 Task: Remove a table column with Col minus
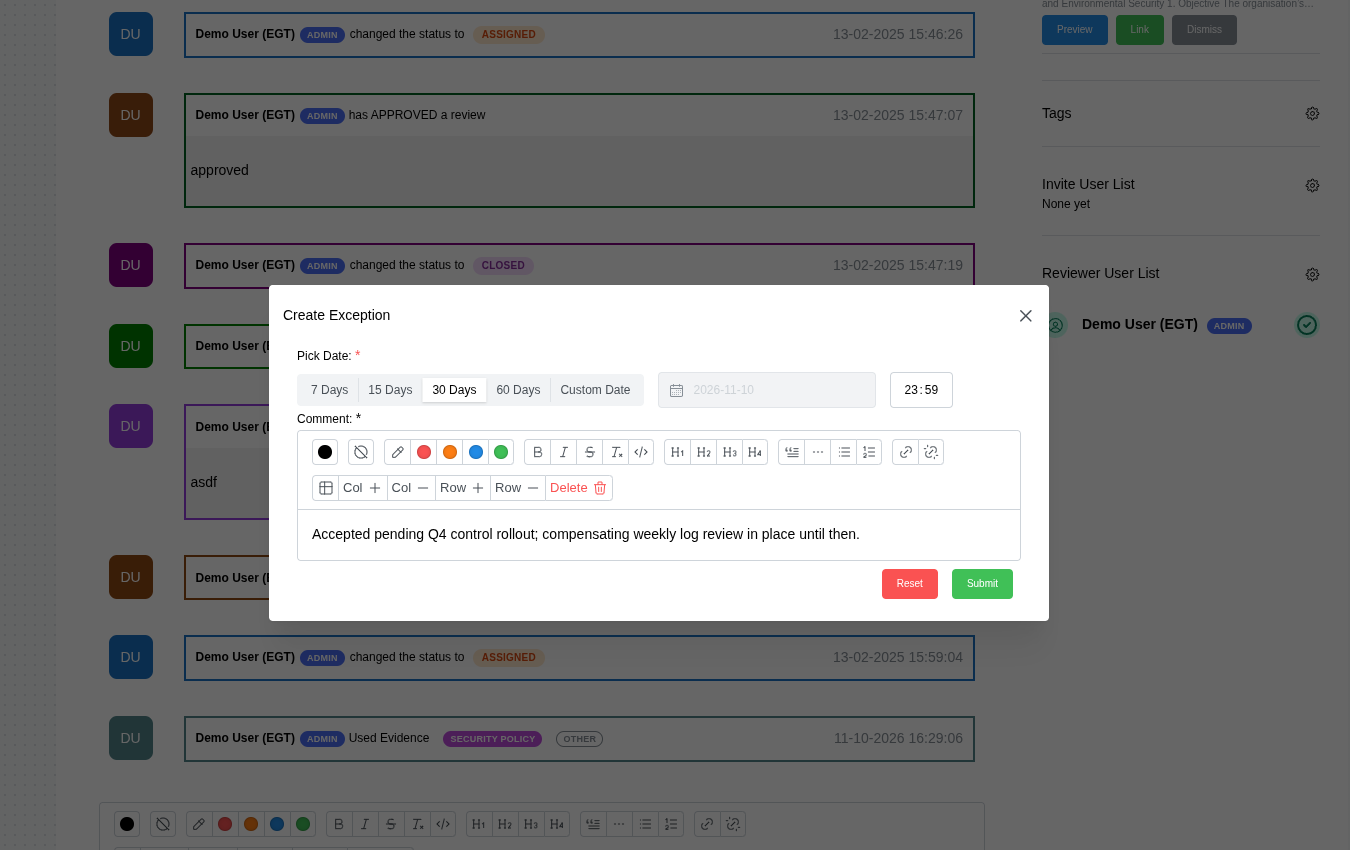pos(411,488)
